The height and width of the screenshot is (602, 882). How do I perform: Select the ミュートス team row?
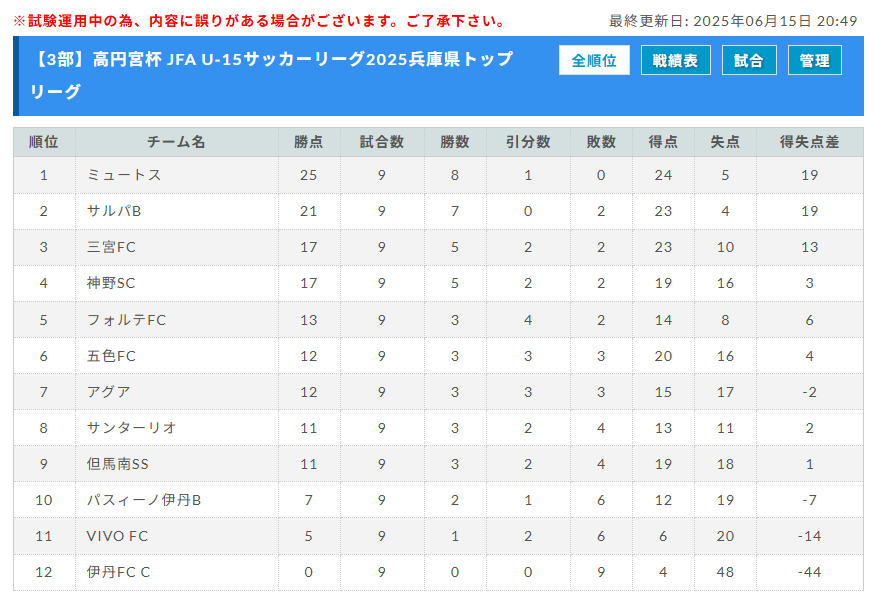(438, 175)
